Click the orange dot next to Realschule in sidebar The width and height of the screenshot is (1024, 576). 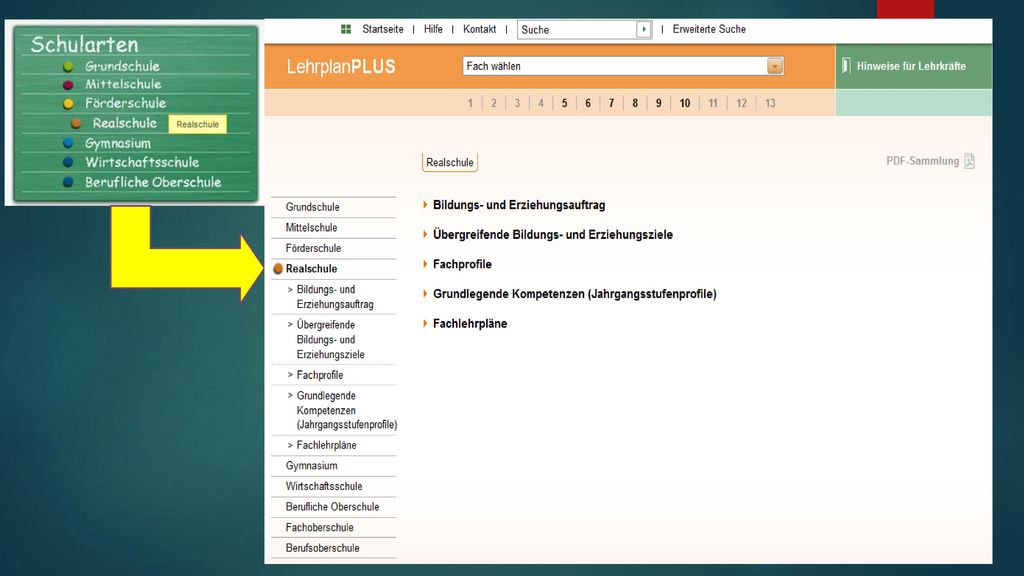click(x=278, y=268)
